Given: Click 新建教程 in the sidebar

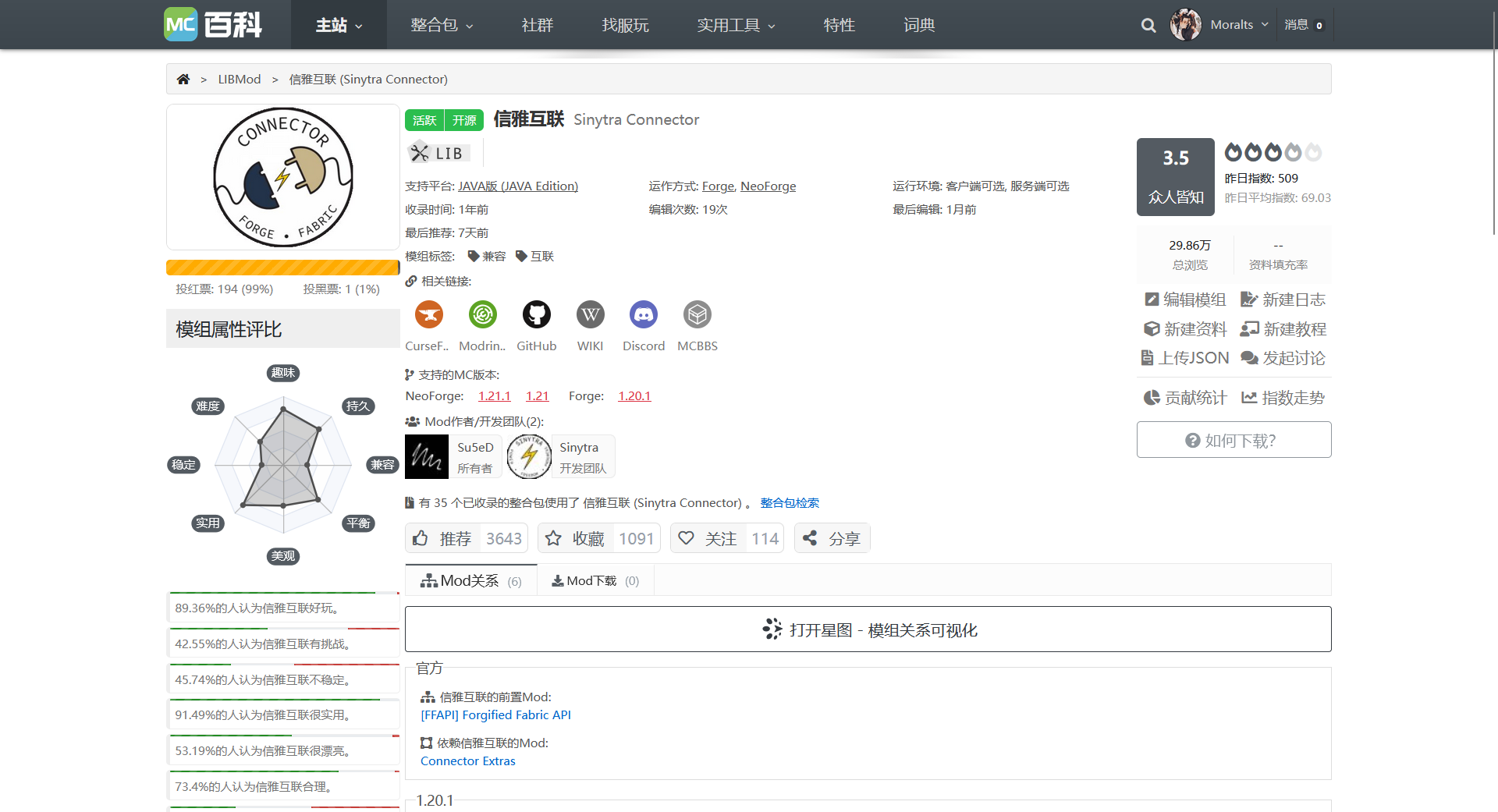Looking at the screenshot, I should click(1283, 329).
